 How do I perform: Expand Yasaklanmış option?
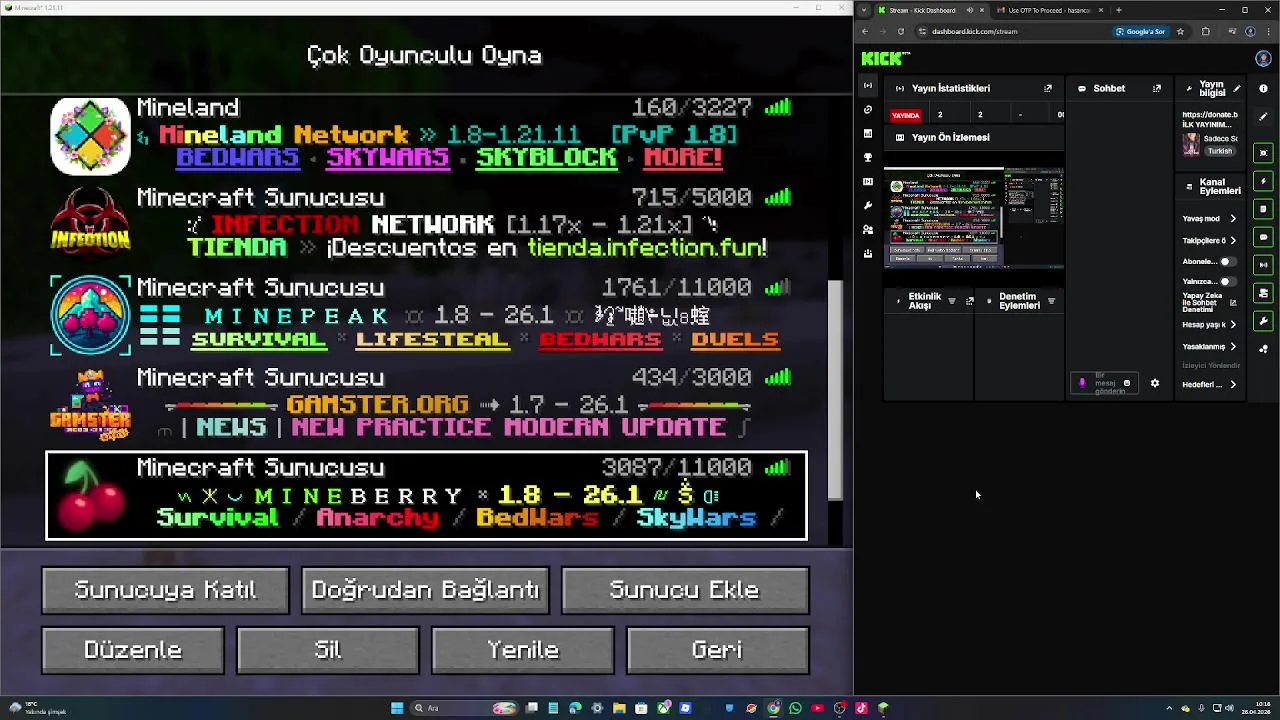click(x=1233, y=346)
